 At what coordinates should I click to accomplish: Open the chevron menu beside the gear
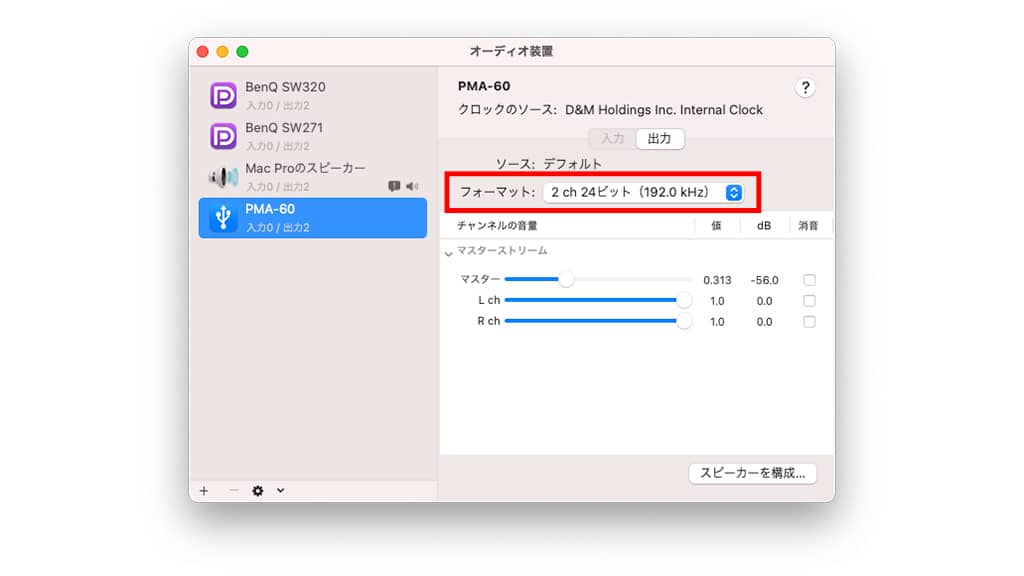pos(280,490)
